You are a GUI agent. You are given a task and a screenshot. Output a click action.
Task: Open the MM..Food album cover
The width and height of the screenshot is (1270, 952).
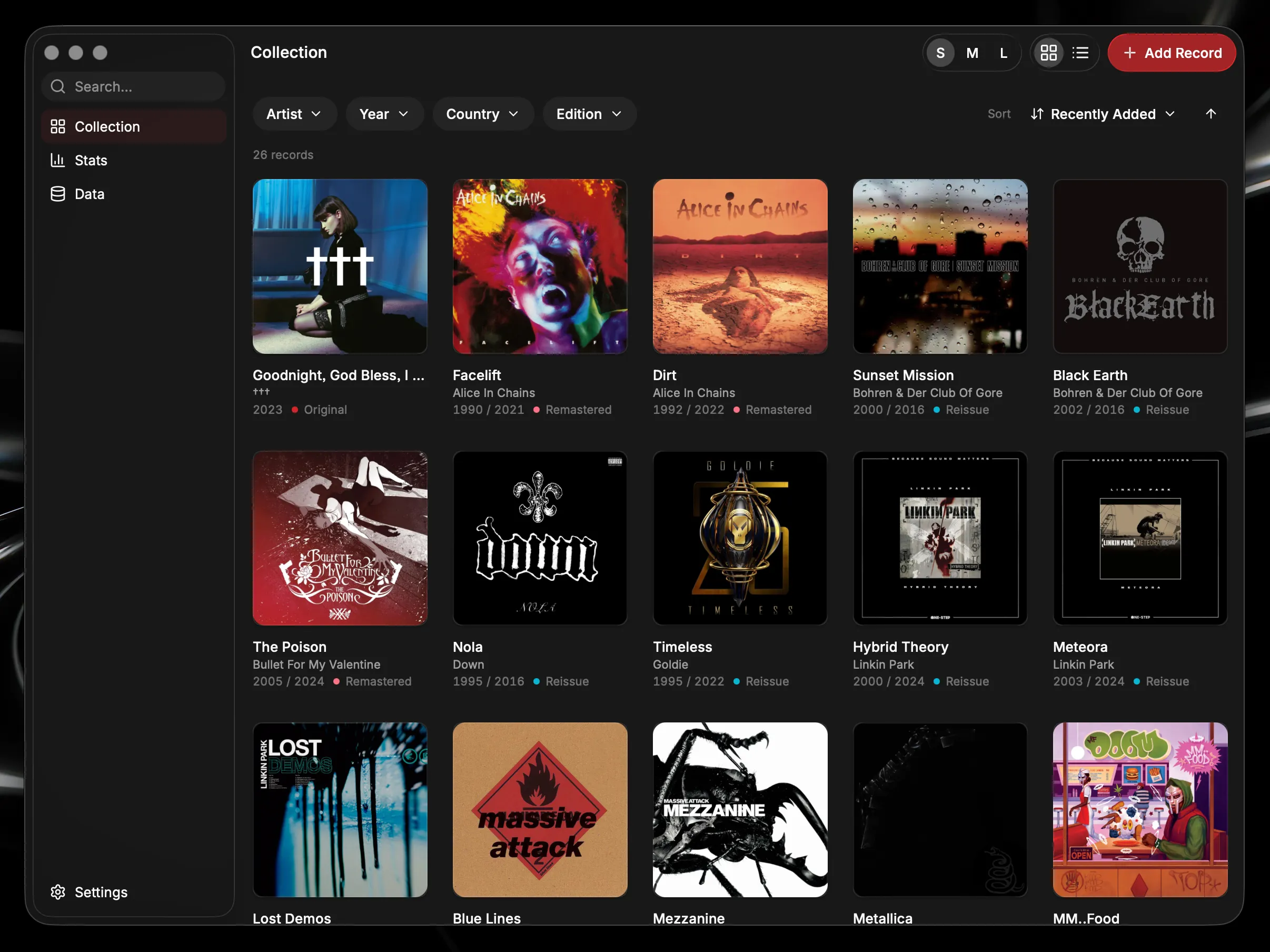click(x=1140, y=810)
